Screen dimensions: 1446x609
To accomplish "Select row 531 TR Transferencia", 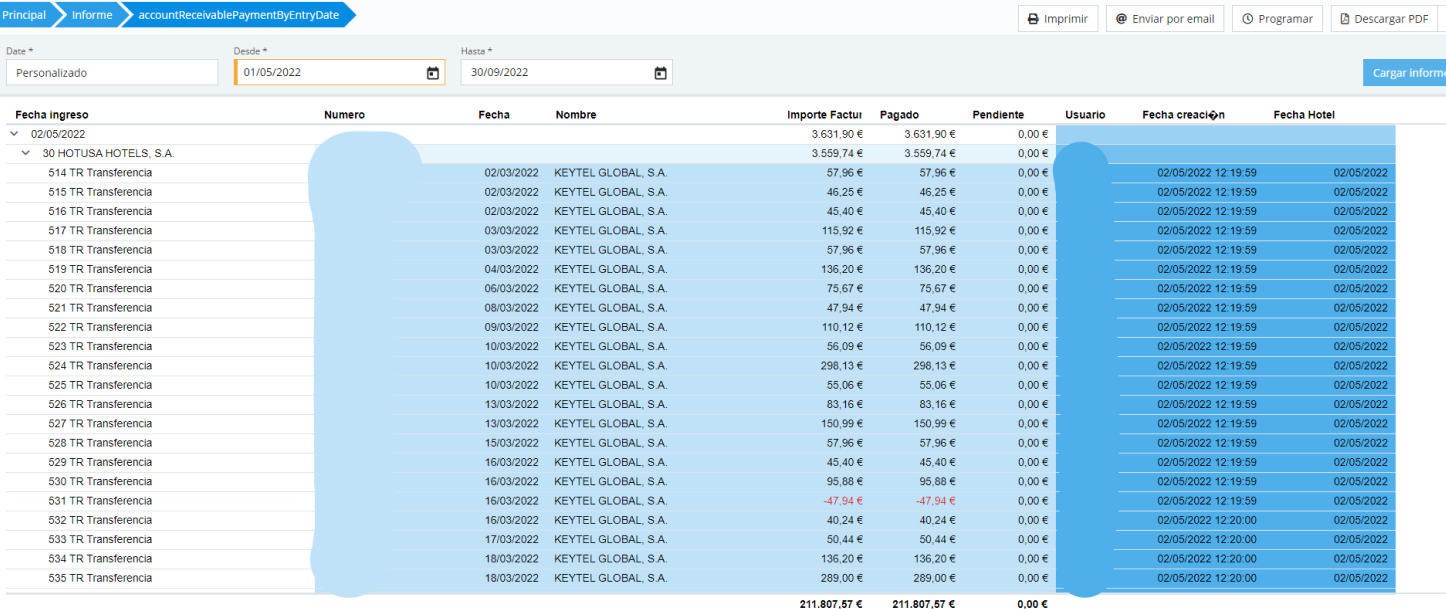I will tap(100, 501).
